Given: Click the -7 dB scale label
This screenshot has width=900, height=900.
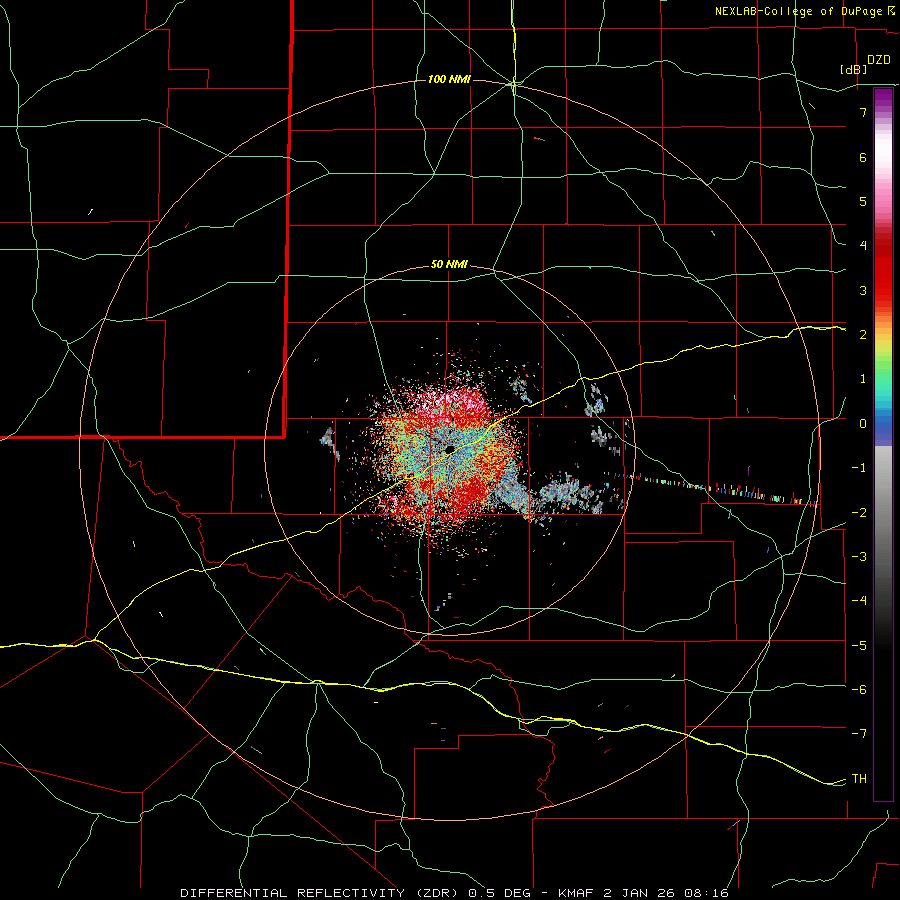Looking at the screenshot, I should pos(859,734).
